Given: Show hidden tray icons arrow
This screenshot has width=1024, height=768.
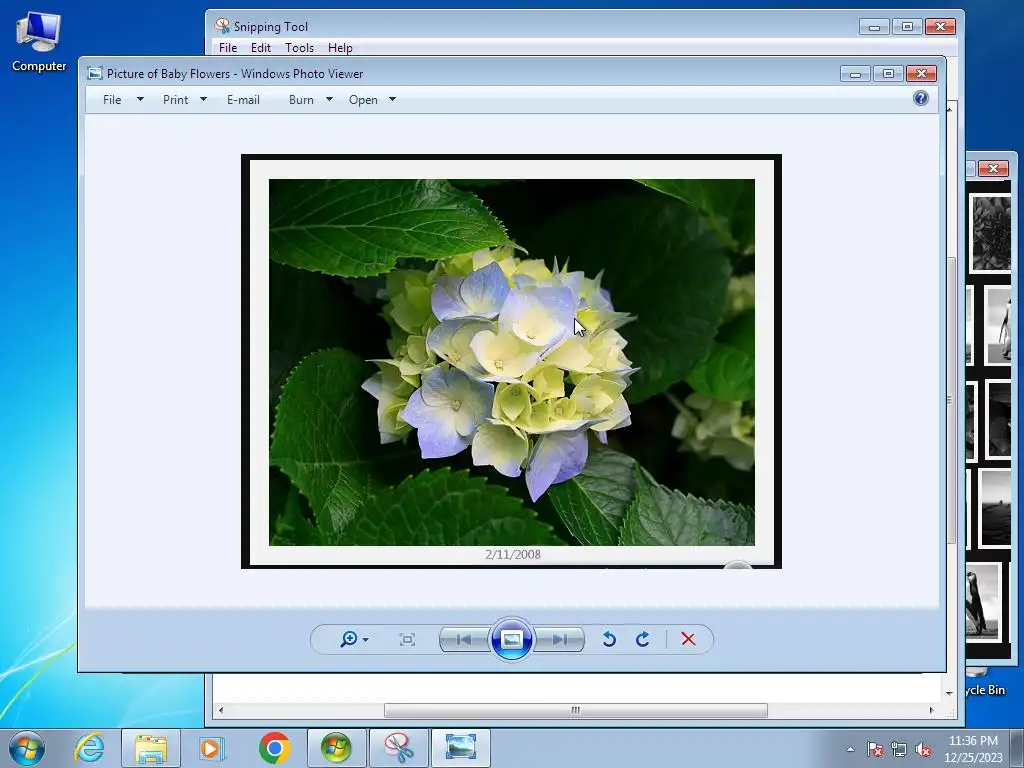Looking at the screenshot, I should tap(850, 749).
